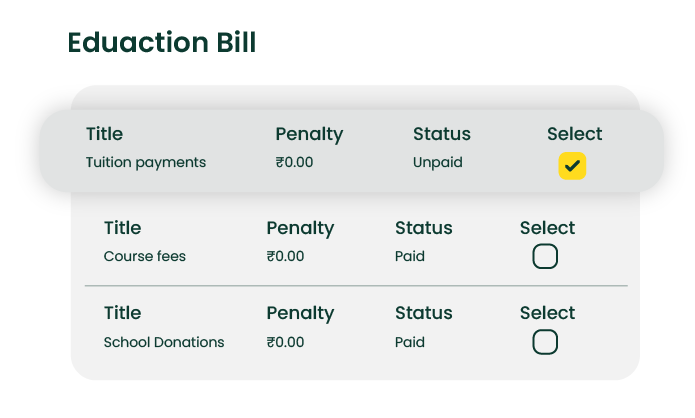Image resolution: width=695 pixels, height=418 pixels.
Task: Click the Select label above the Course fees checkbox
Action: [548, 228]
